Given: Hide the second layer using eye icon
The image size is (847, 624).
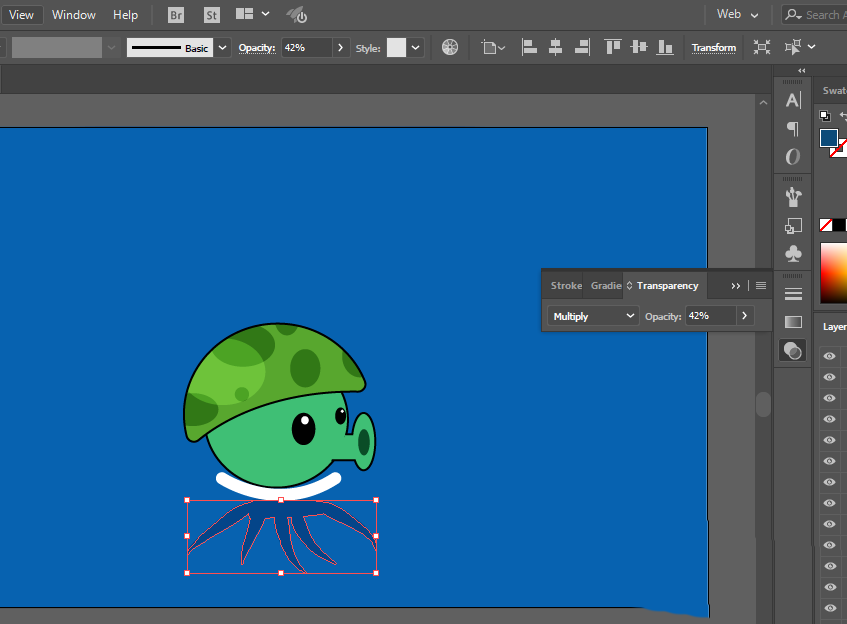Looking at the screenshot, I should coord(829,377).
